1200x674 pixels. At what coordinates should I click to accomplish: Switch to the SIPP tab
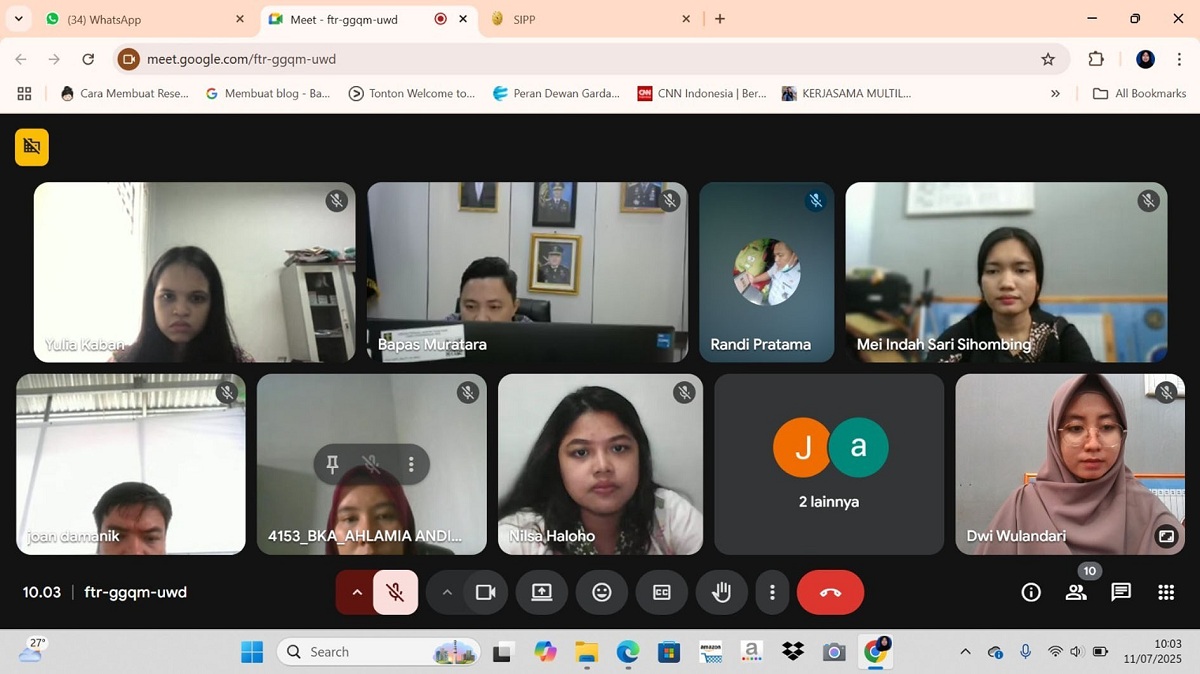(x=590, y=19)
